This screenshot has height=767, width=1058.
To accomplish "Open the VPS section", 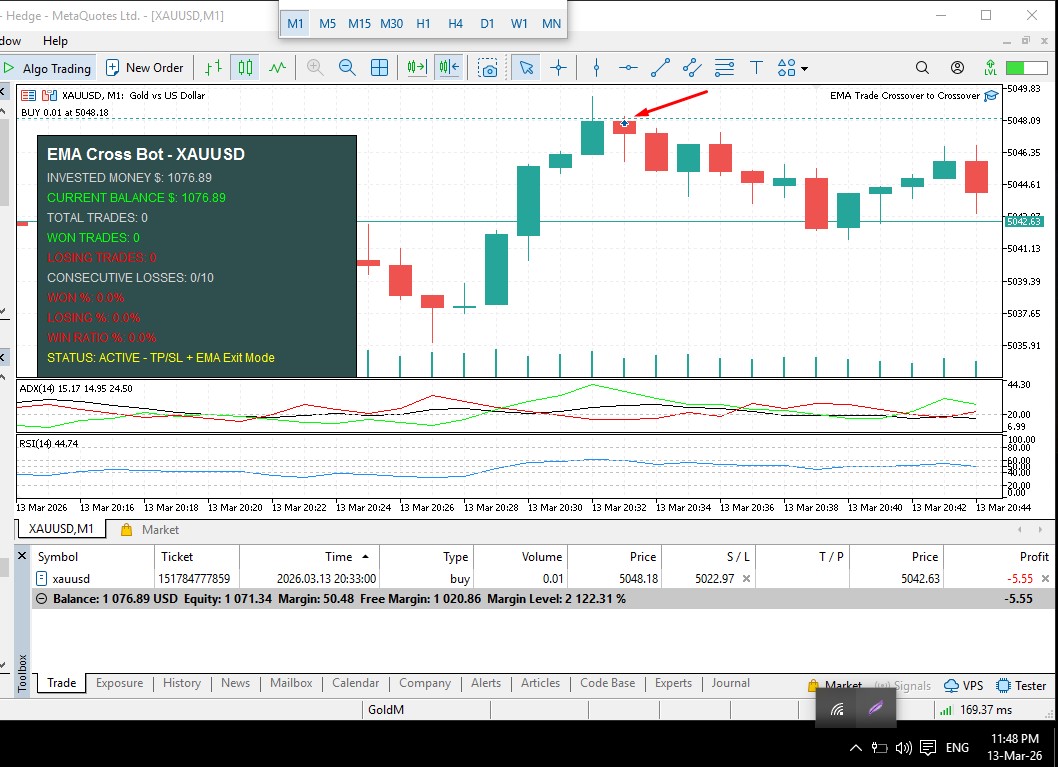I will (964, 685).
